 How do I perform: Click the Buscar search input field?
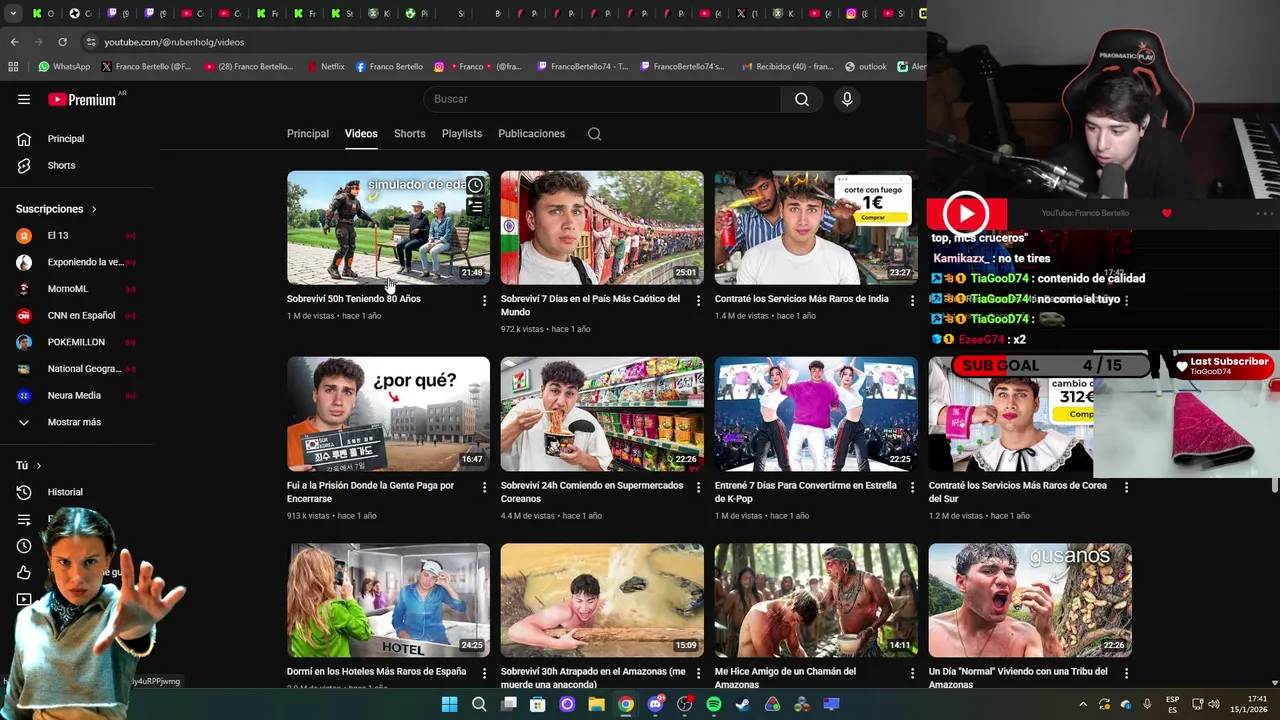pyautogui.click(x=603, y=99)
